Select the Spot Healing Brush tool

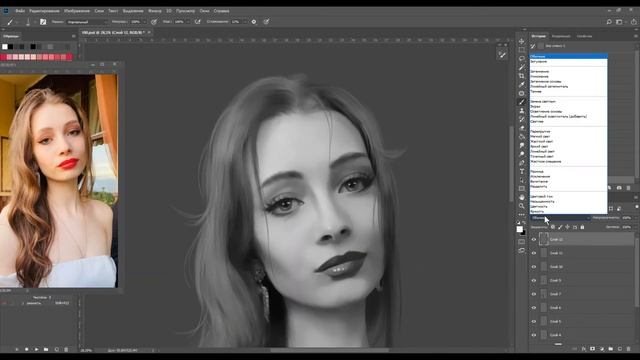click(522, 93)
